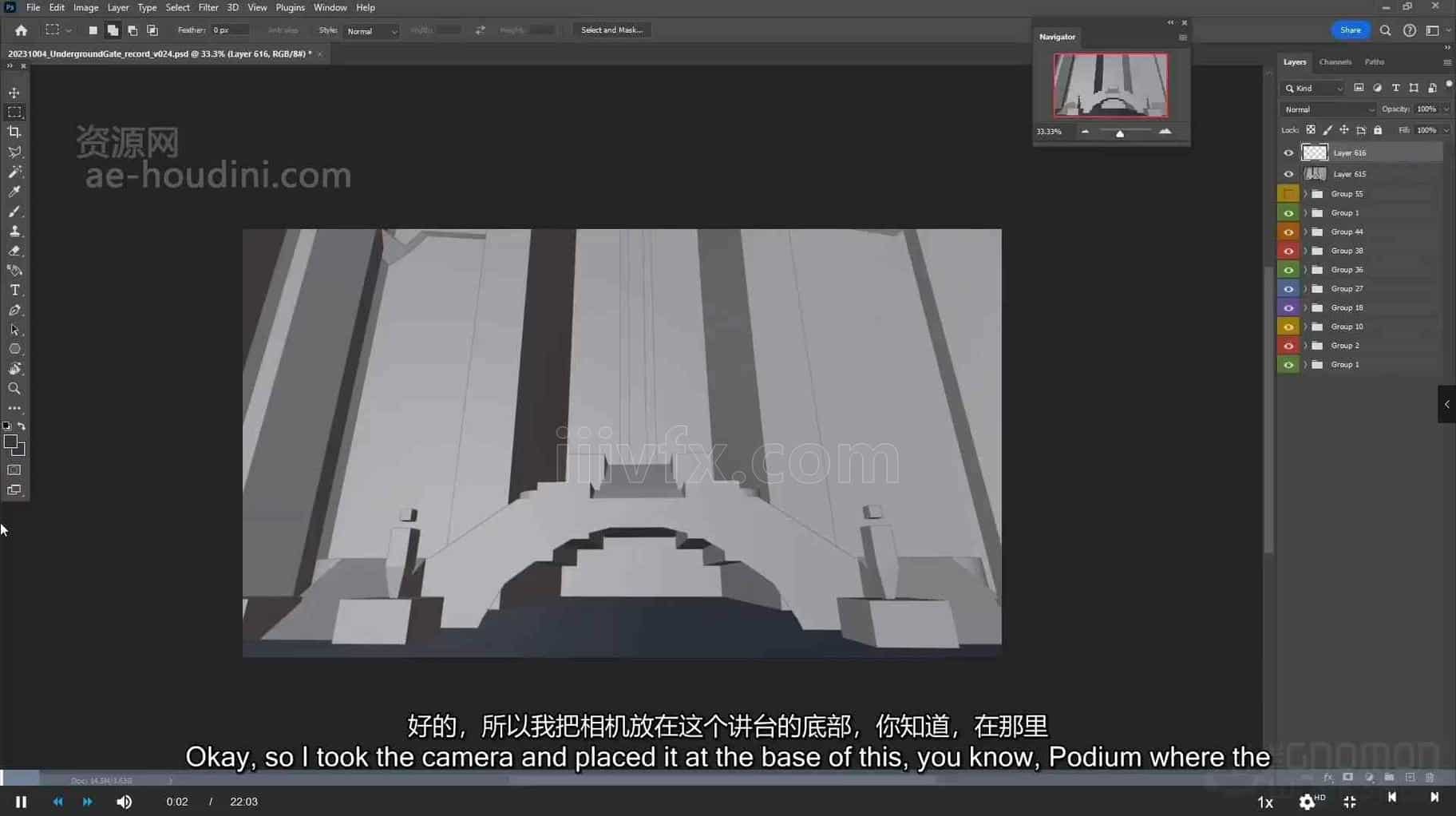The image size is (1456, 816).
Task: Toggle Quick Mask mode icon
Action: [14, 470]
